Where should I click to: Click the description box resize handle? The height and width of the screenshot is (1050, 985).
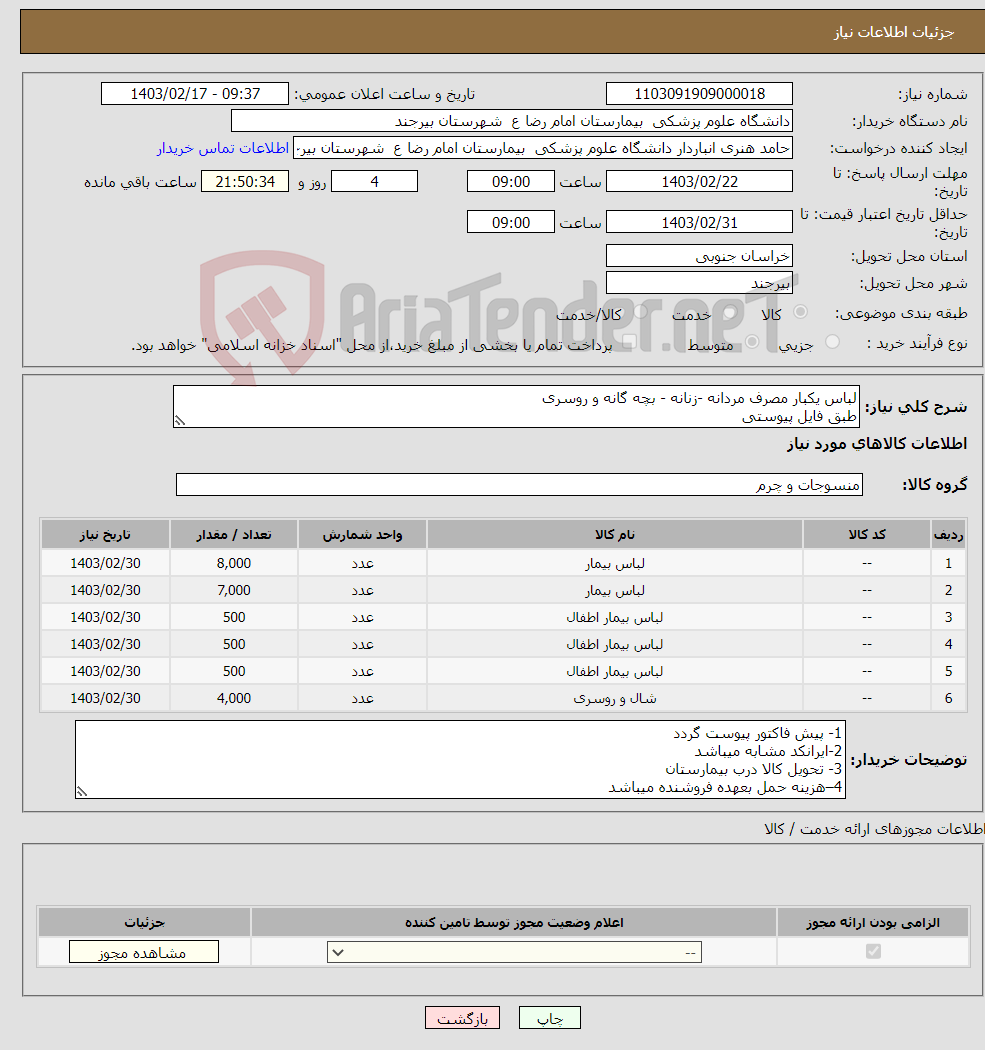(179, 421)
